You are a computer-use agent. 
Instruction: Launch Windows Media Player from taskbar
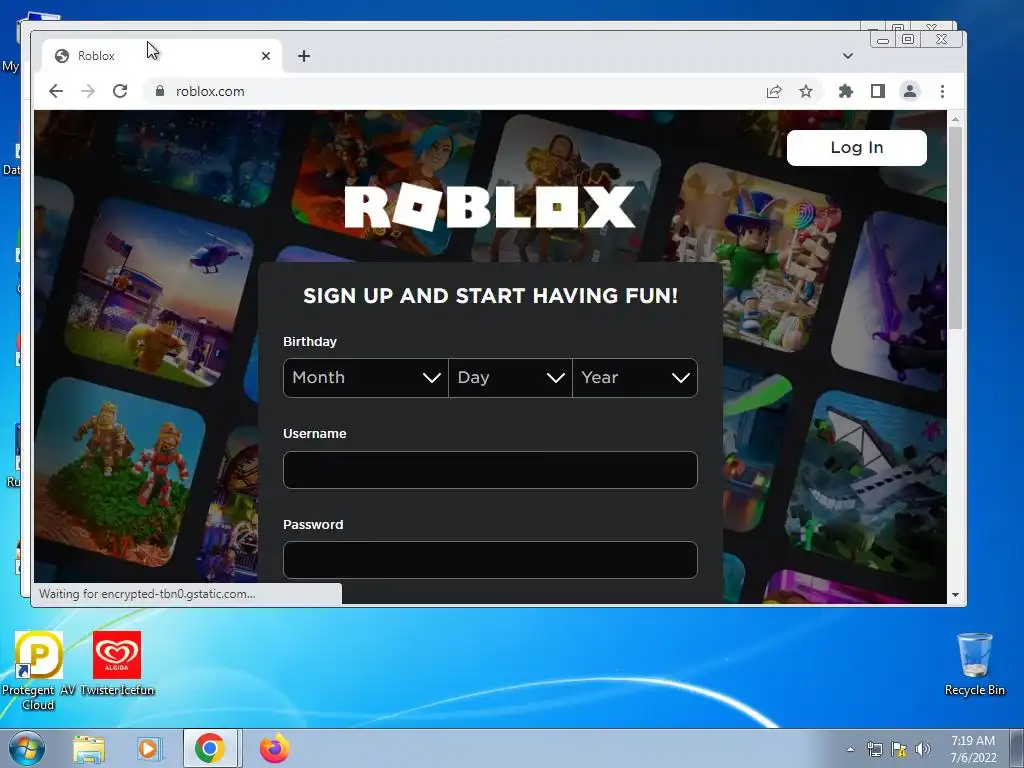[x=150, y=748]
